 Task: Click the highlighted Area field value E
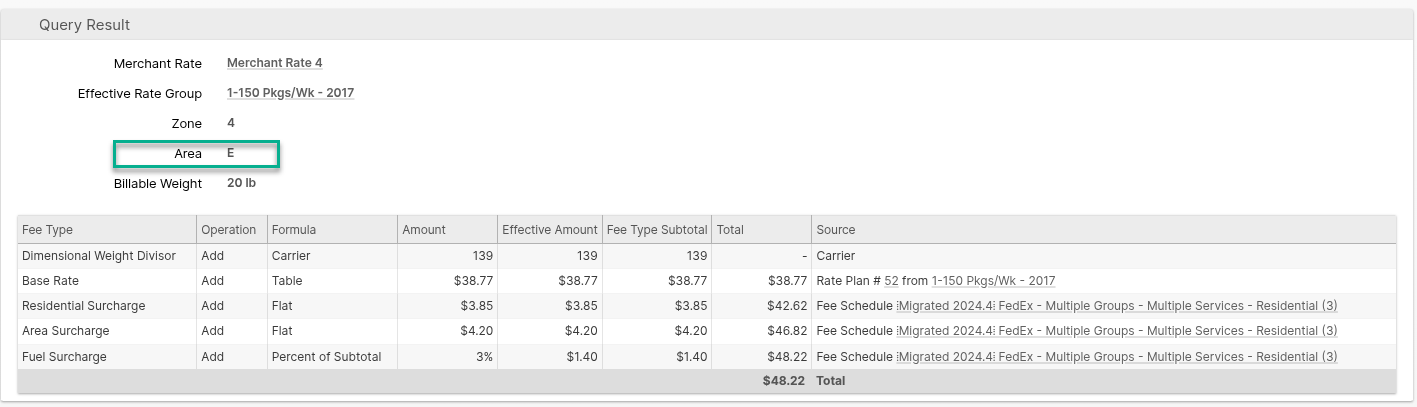(x=231, y=153)
